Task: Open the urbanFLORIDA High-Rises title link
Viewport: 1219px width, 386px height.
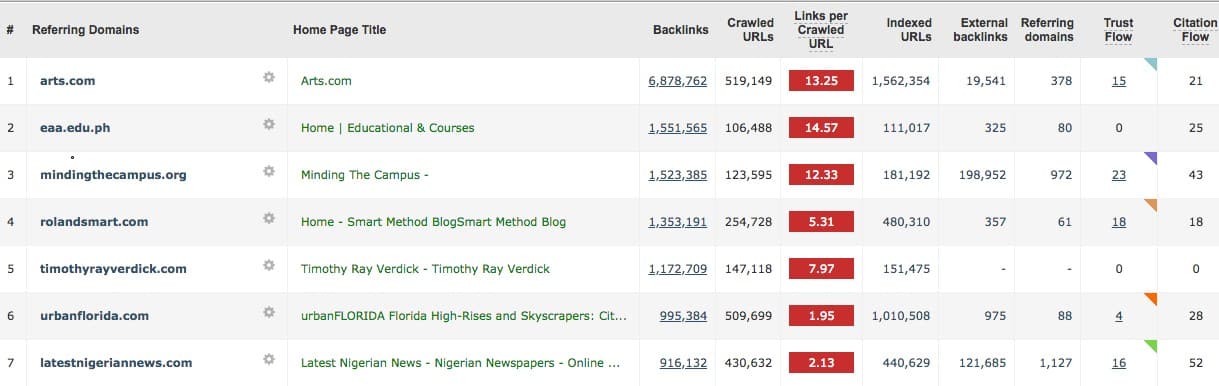Action: click(x=464, y=316)
